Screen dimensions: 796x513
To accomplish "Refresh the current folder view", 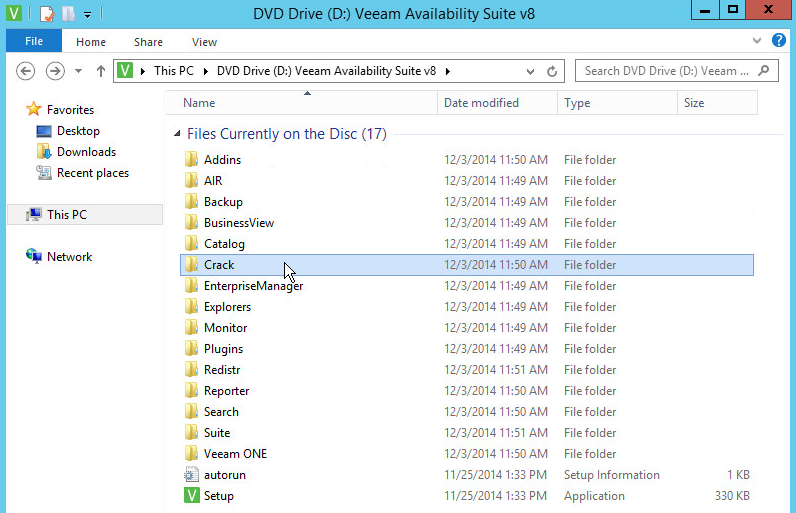I will pos(552,72).
